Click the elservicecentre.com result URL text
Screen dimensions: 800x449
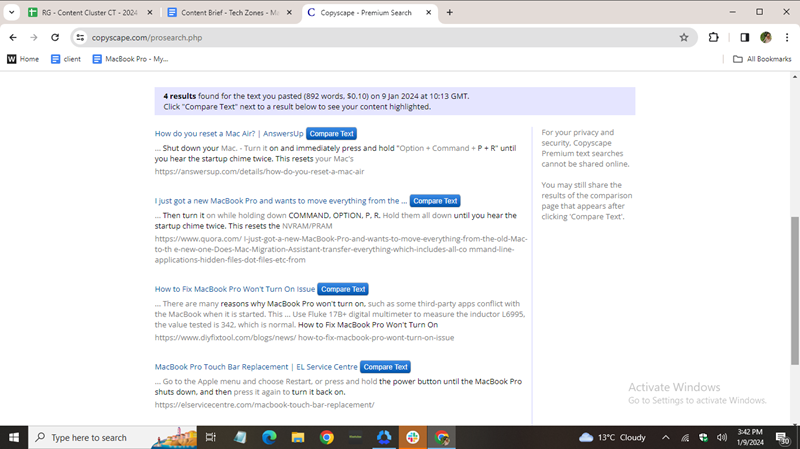coord(264,405)
